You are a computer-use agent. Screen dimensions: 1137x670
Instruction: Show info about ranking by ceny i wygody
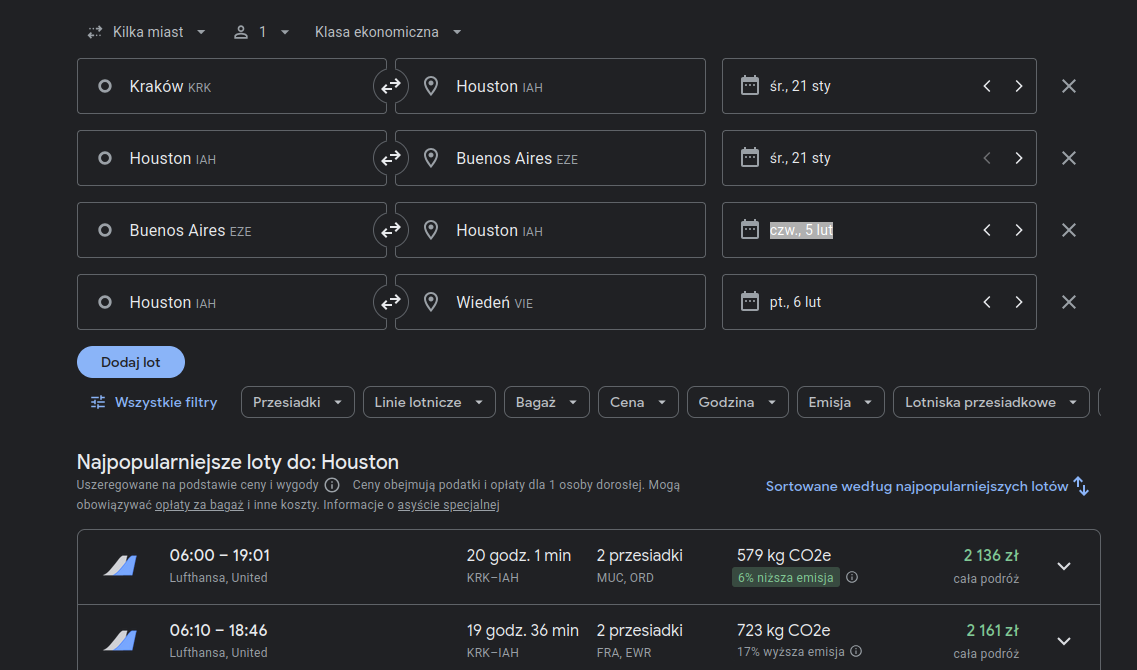coord(332,485)
